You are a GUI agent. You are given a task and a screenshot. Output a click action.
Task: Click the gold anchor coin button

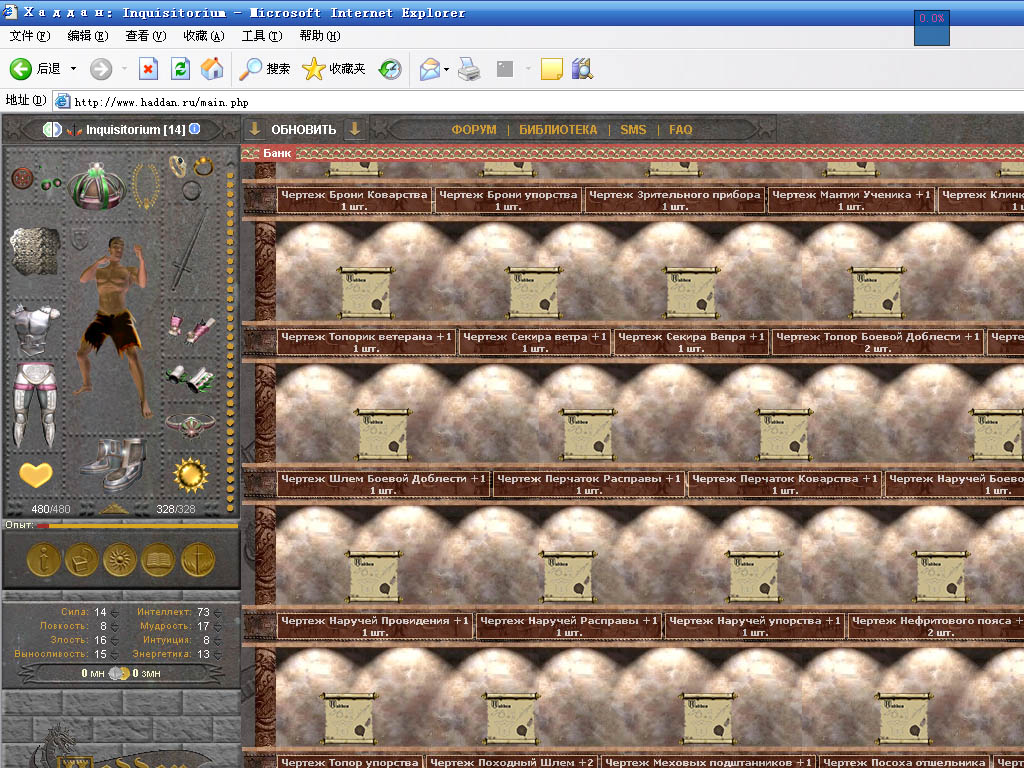pos(197,559)
